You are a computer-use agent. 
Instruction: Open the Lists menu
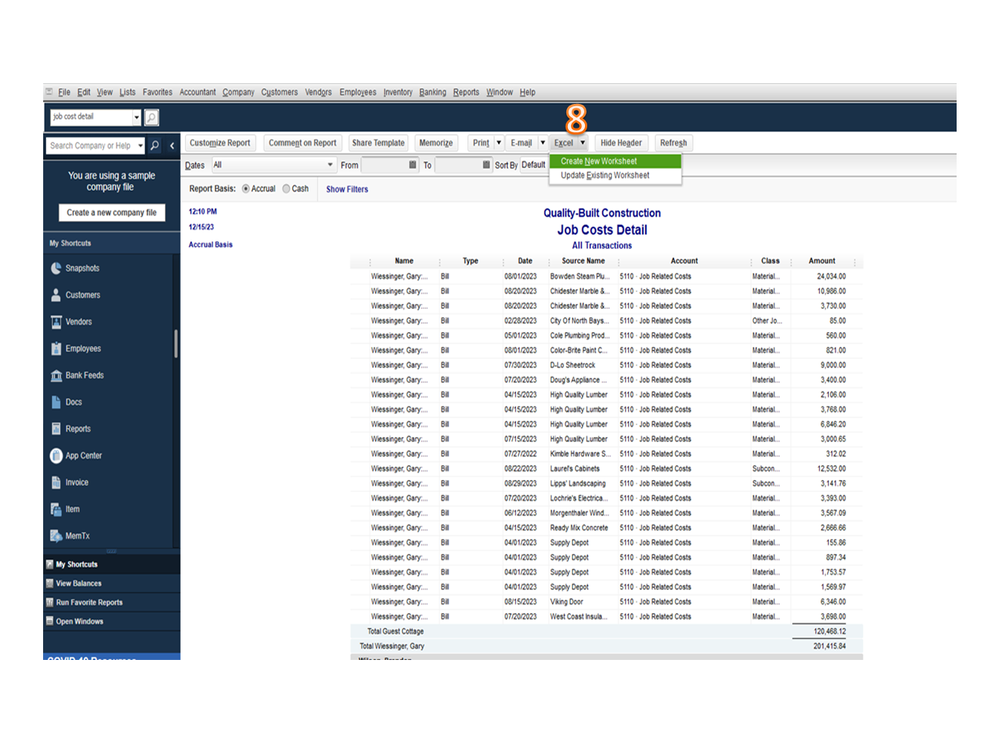point(127,92)
